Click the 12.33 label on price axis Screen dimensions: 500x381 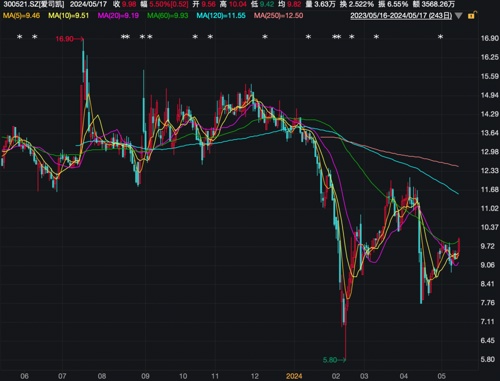point(490,171)
